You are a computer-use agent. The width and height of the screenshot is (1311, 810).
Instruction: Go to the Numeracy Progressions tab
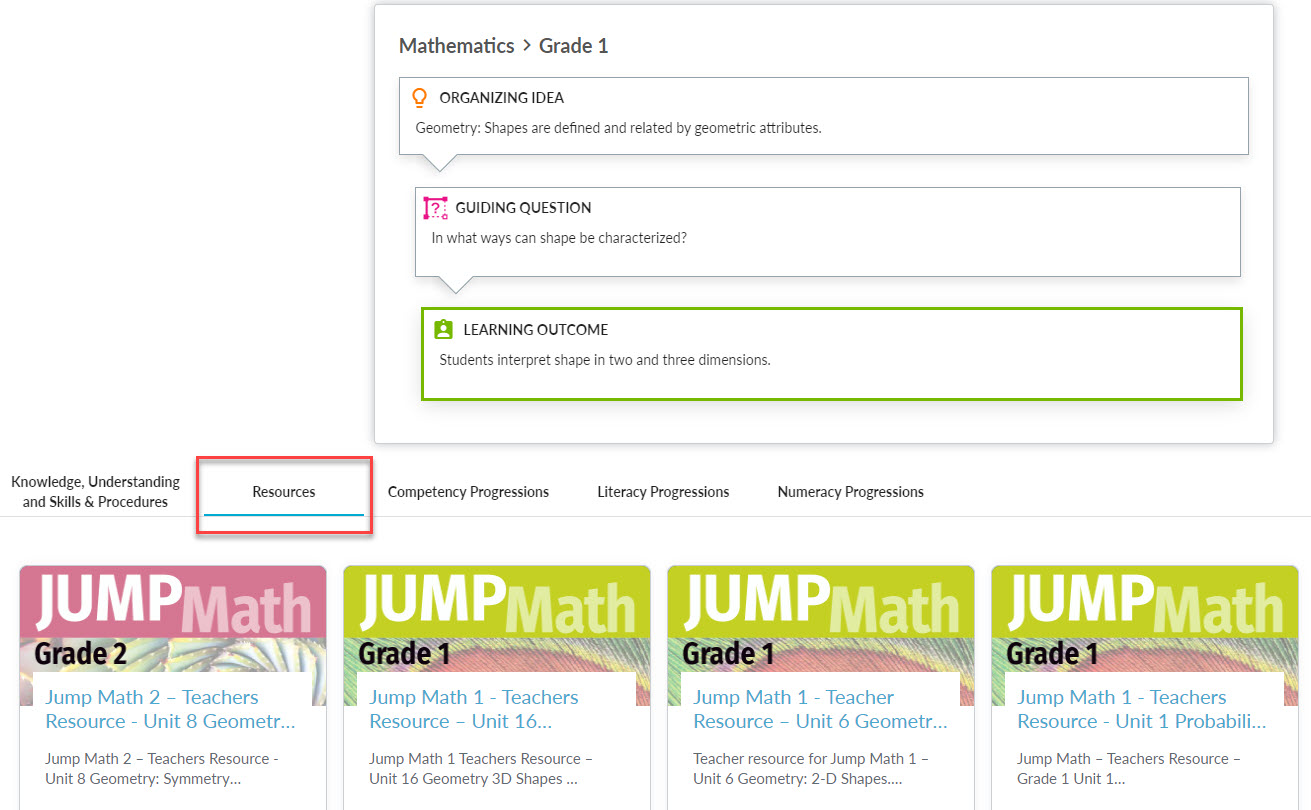click(x=851, y=492)
